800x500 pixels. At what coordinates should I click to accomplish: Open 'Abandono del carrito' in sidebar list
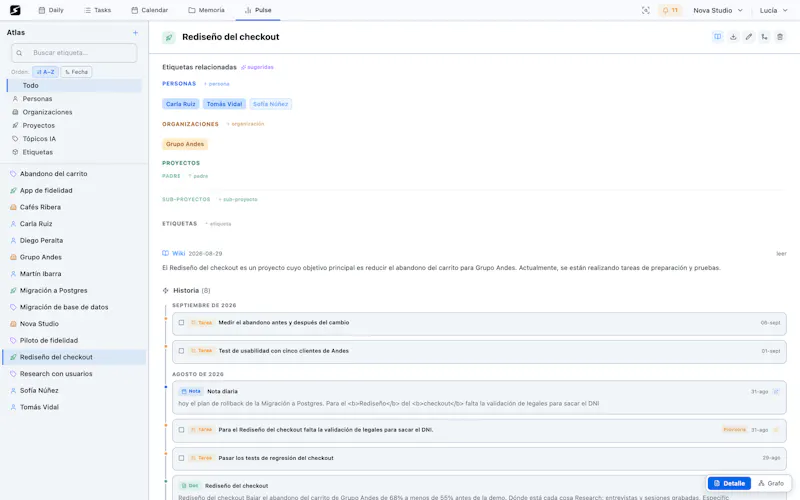tap(74, 174)
